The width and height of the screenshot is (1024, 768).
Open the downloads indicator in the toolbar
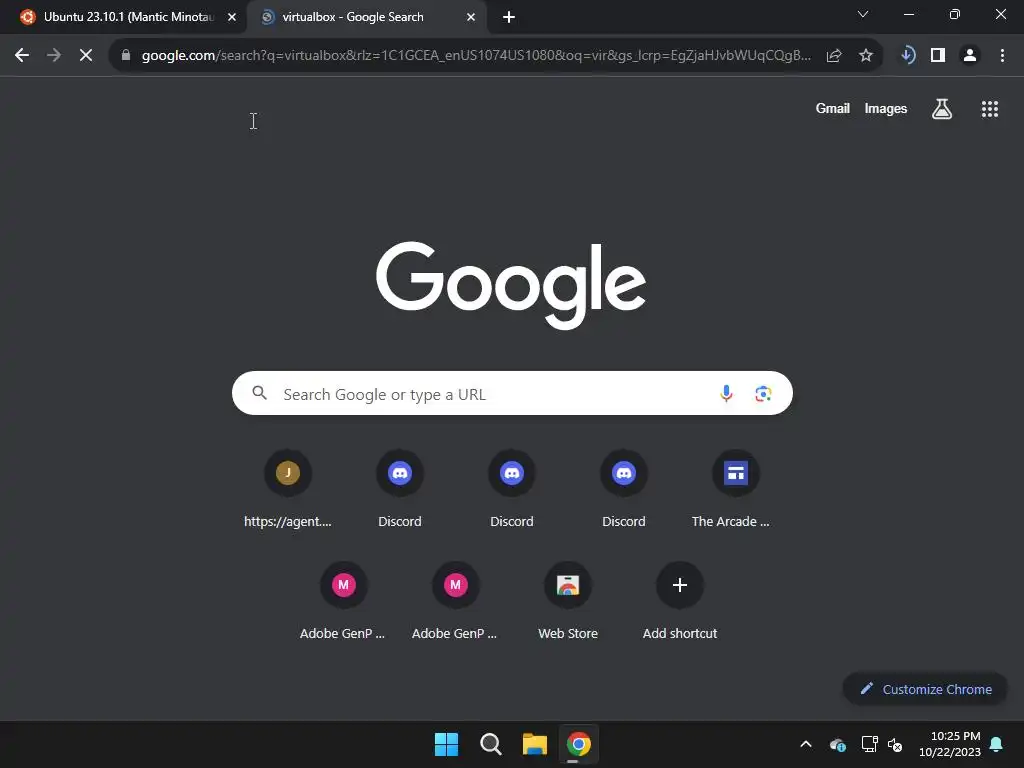point(907,56)
